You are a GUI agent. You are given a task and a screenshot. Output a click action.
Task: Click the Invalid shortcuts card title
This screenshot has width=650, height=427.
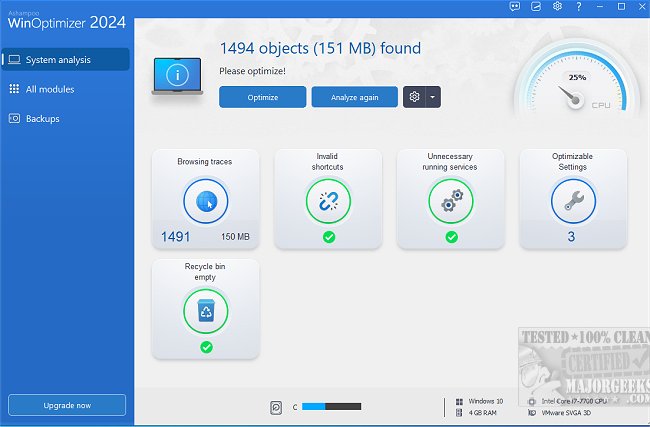(x=327, y=162)
